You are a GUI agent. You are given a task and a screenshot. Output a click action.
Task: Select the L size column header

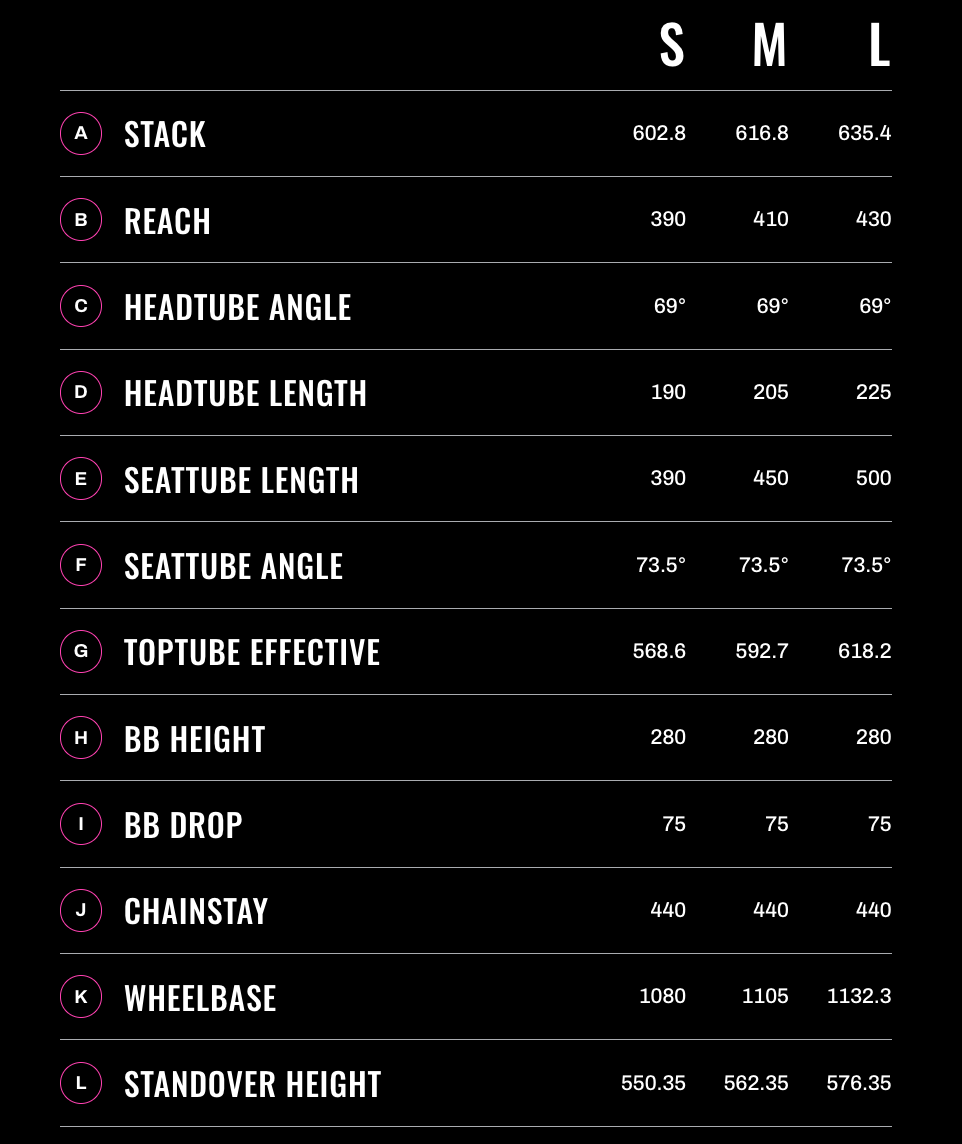(x=880, y=45)
